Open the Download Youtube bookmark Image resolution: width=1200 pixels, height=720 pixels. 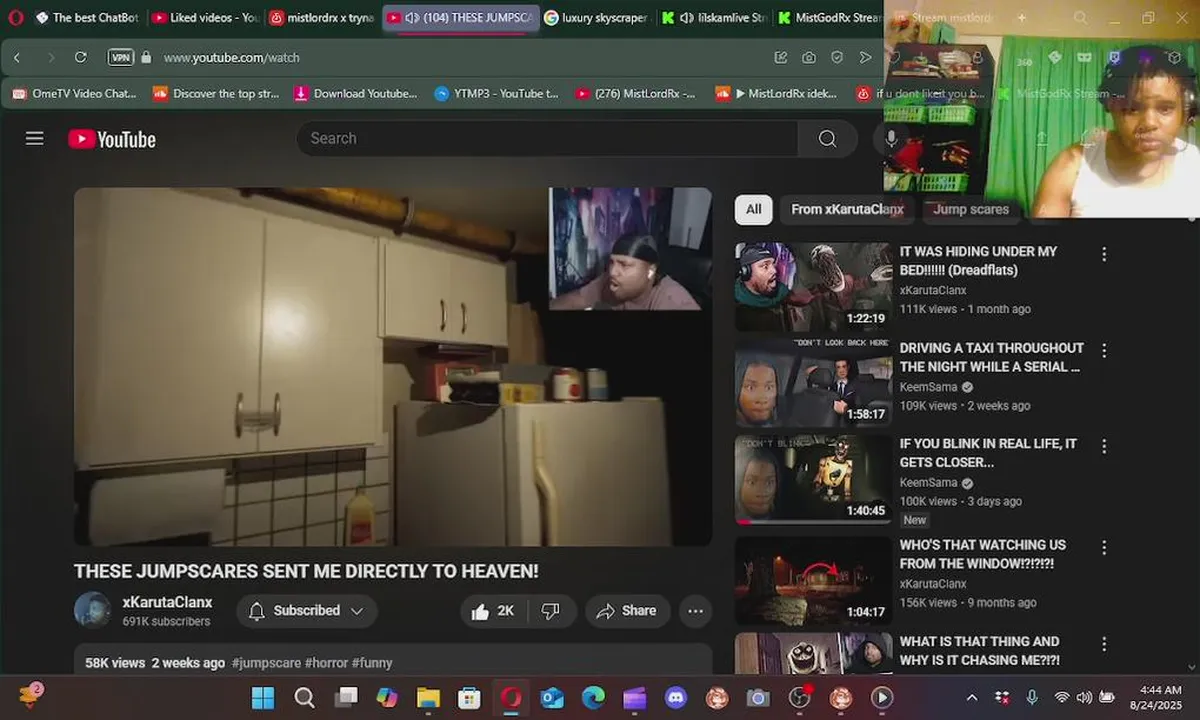(x=356, y=94)
